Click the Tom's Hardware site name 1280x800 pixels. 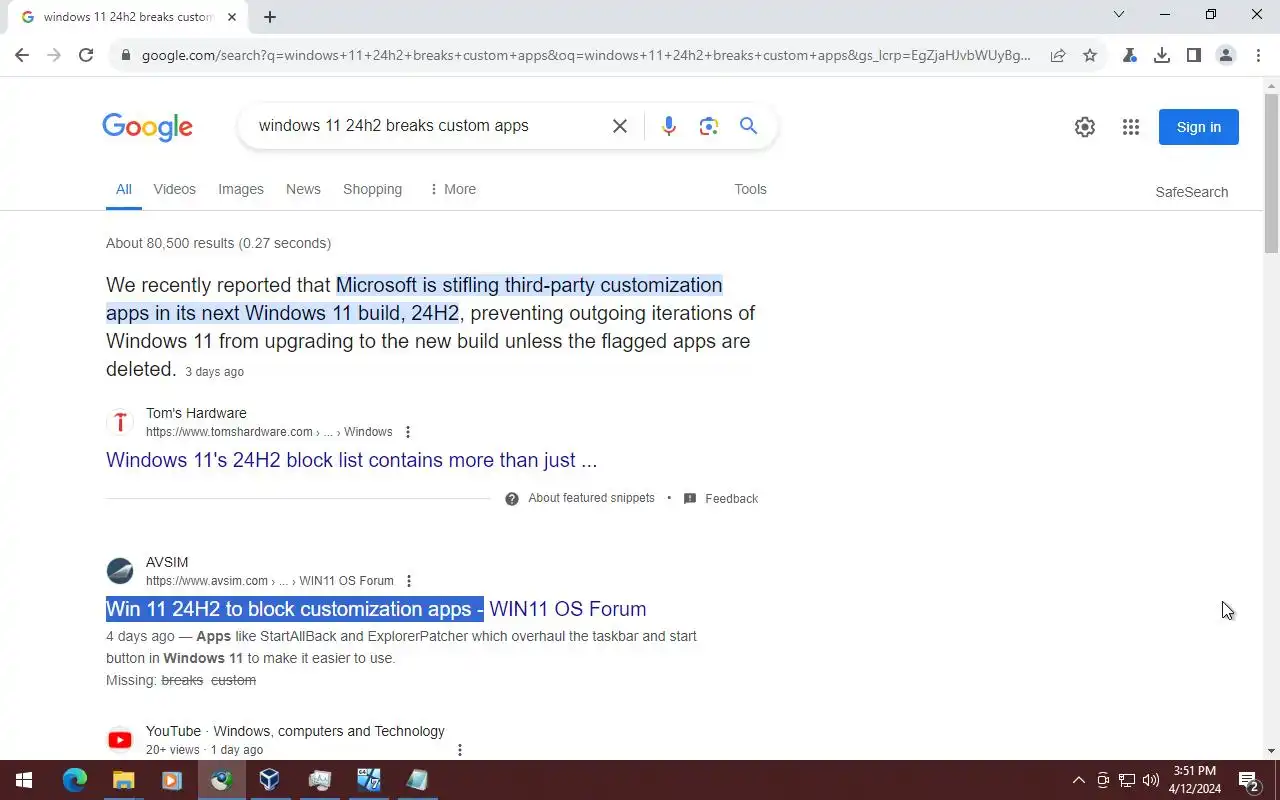(196, 413)
